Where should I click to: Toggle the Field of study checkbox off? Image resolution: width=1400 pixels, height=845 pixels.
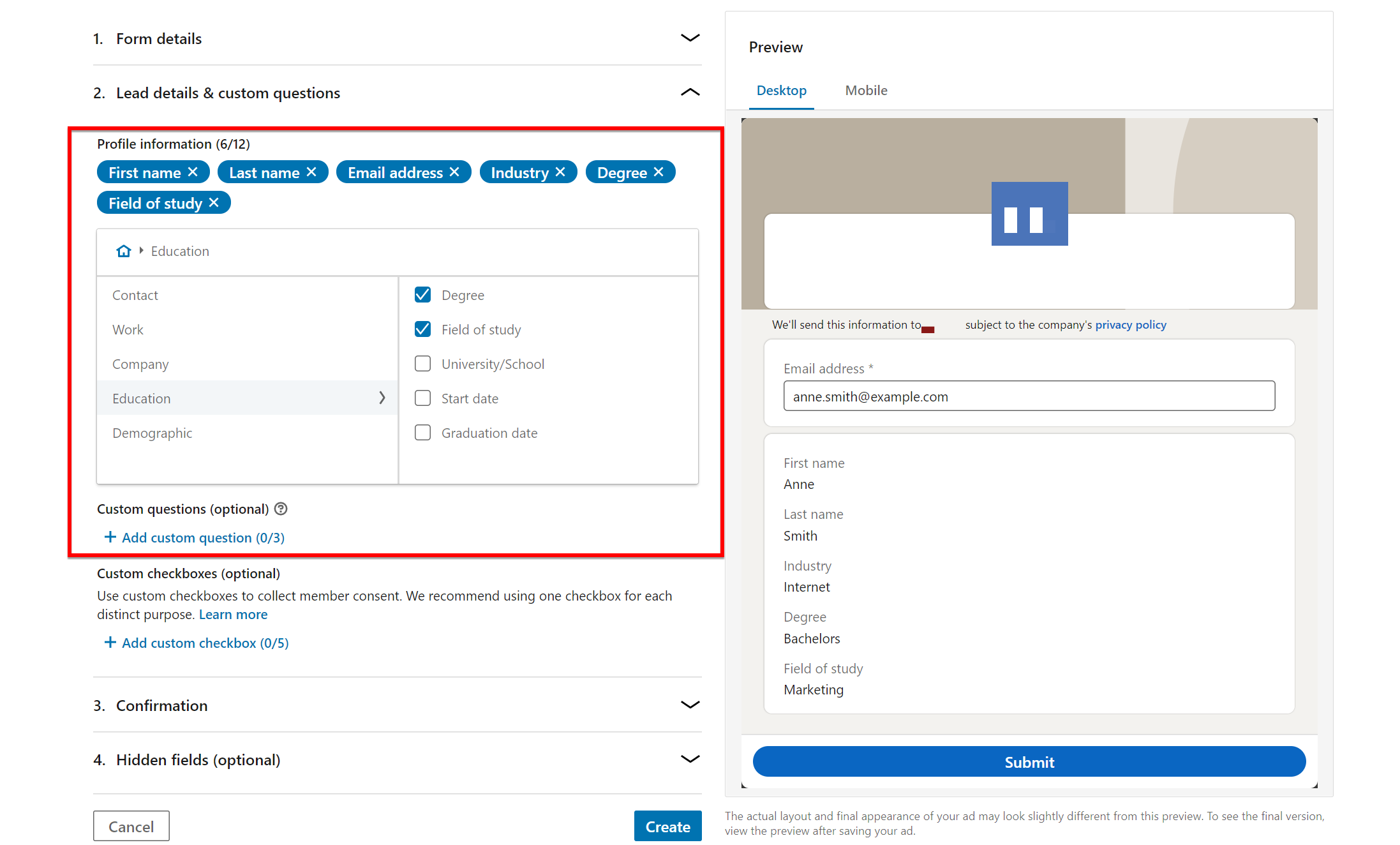pyautogui.click(x=422, y=329)
